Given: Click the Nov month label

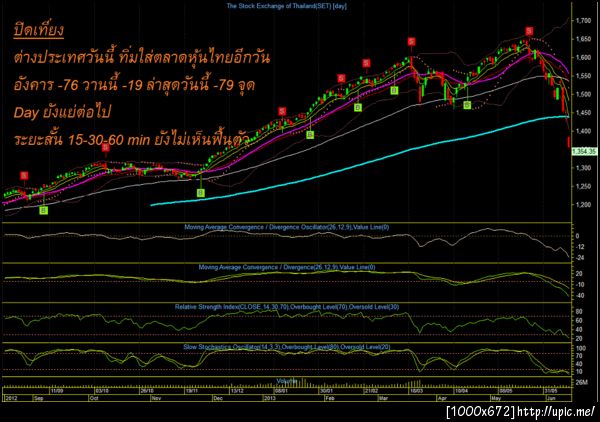Looking at the screenshot, I should coord(156,398).
